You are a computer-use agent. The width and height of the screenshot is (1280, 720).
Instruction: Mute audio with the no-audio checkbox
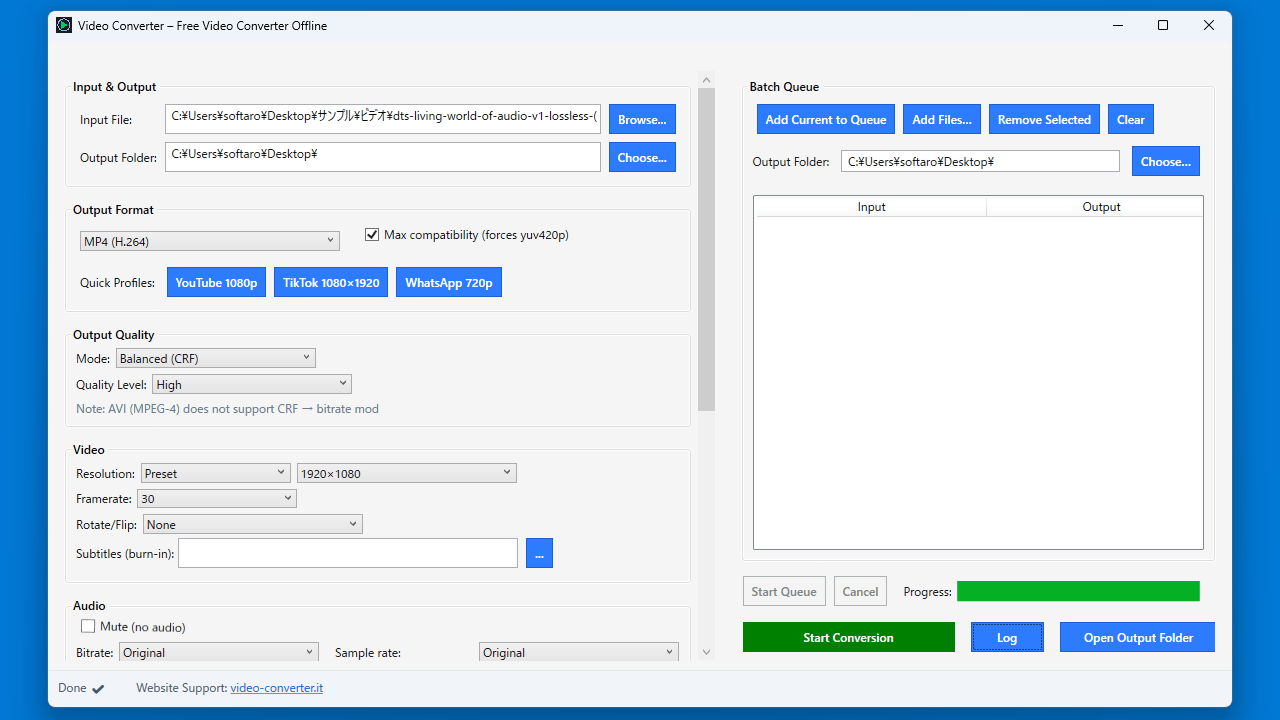point(88,625)
